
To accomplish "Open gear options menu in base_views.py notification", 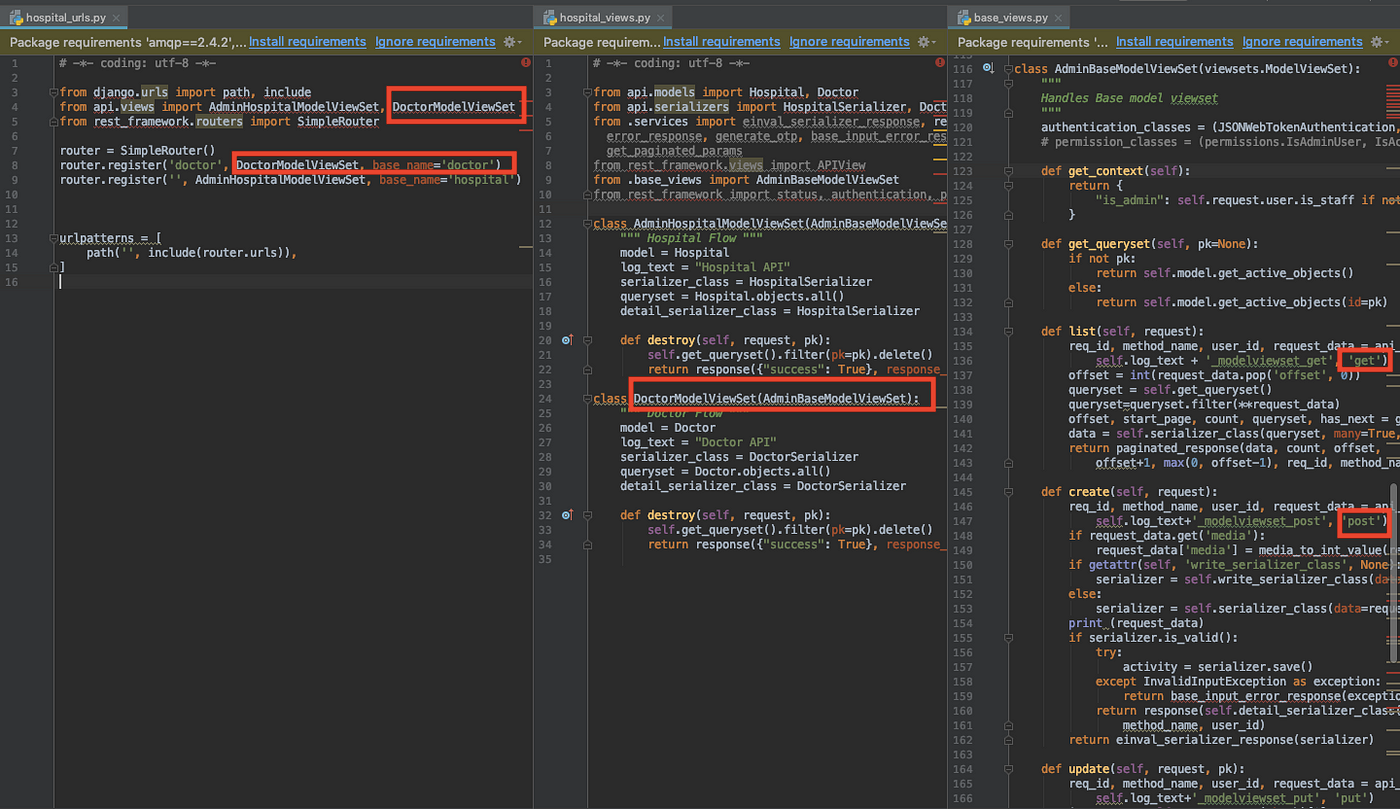I will (x=1378, y=42).
